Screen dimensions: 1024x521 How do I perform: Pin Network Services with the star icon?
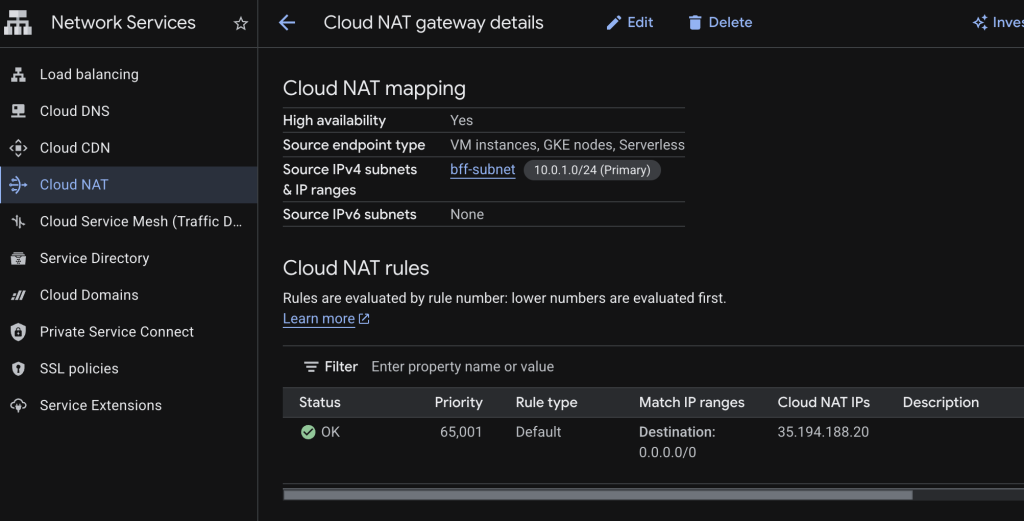pyautogui.click(x=241, y=24)
